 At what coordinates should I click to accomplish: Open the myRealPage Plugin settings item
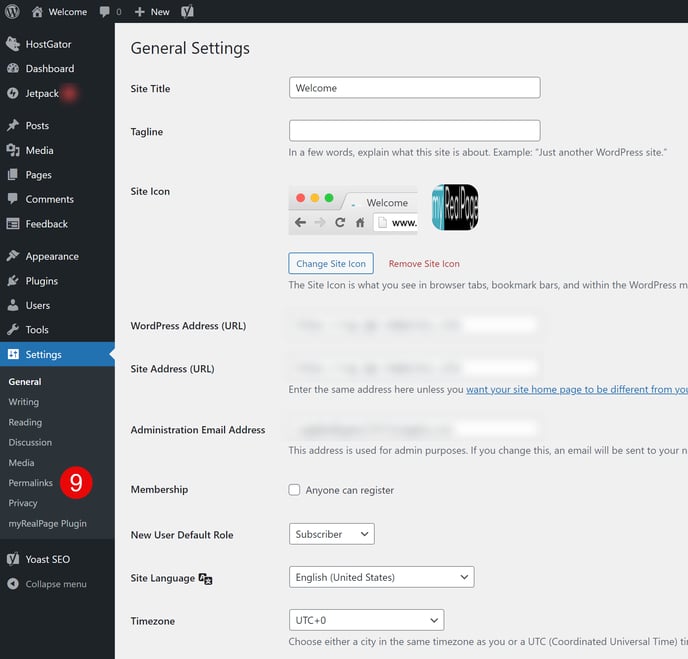[x=47, y=523]
